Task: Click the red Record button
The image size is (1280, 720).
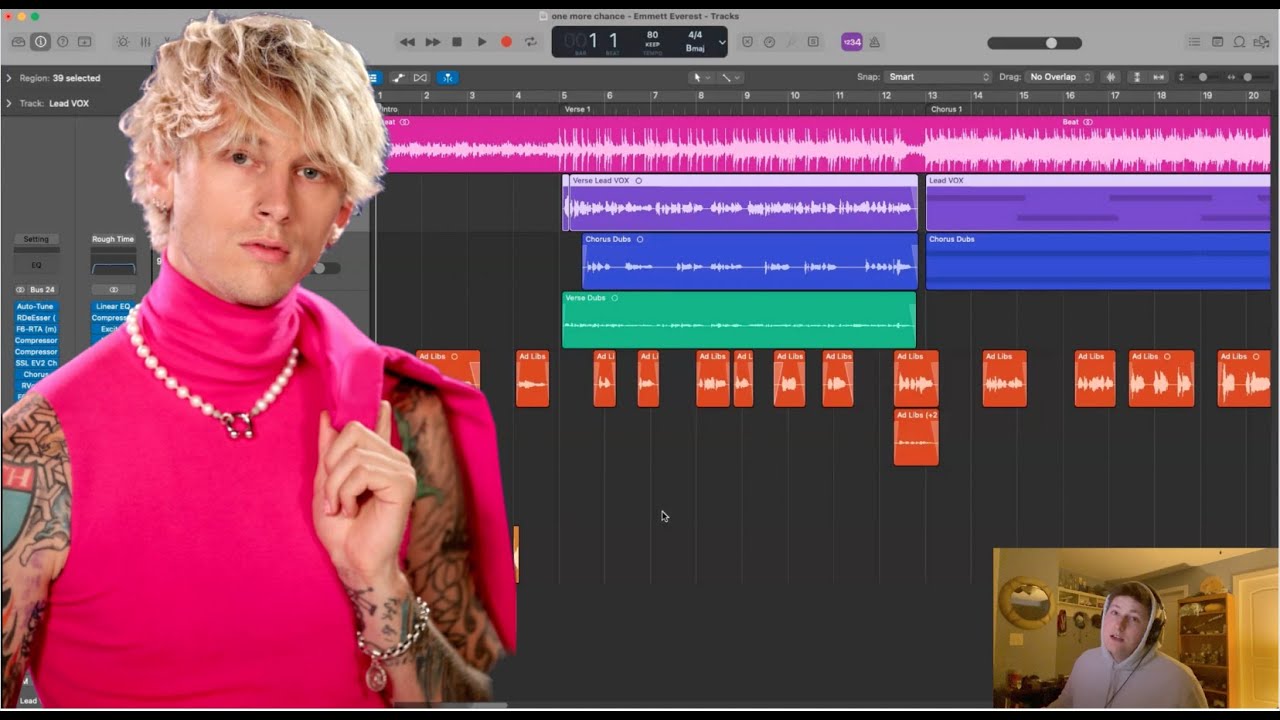Action: pyautogui.click(x=506, y=42)
